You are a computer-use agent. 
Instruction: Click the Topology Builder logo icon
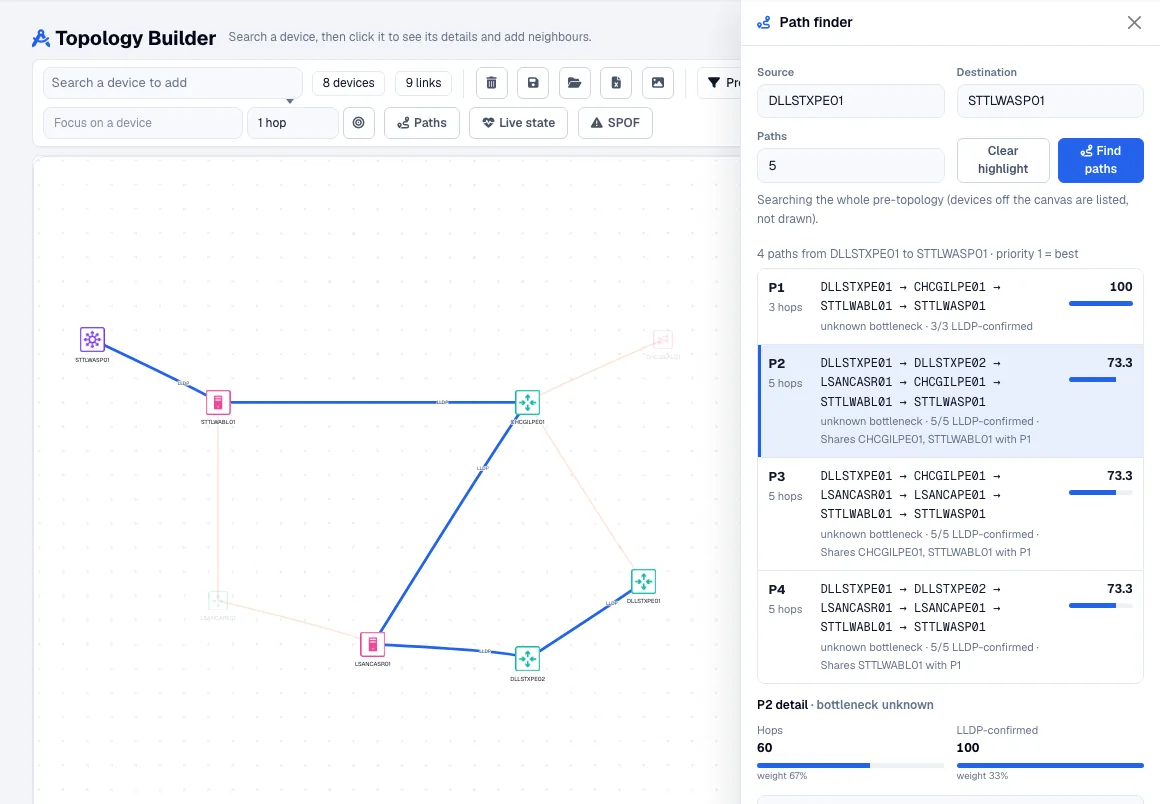(41, 38)
